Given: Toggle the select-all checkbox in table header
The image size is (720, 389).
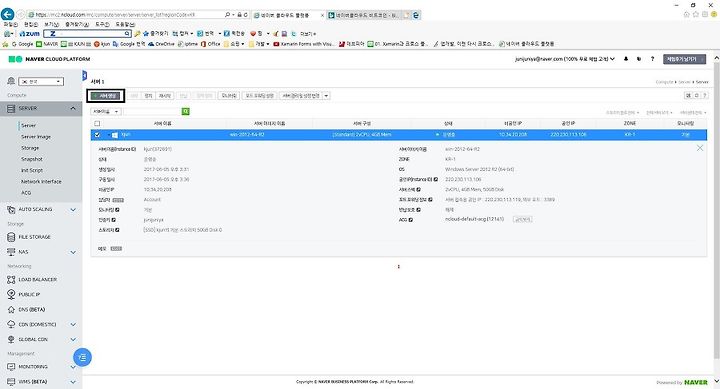Looking at the screenshot, I should pos(97,124).
